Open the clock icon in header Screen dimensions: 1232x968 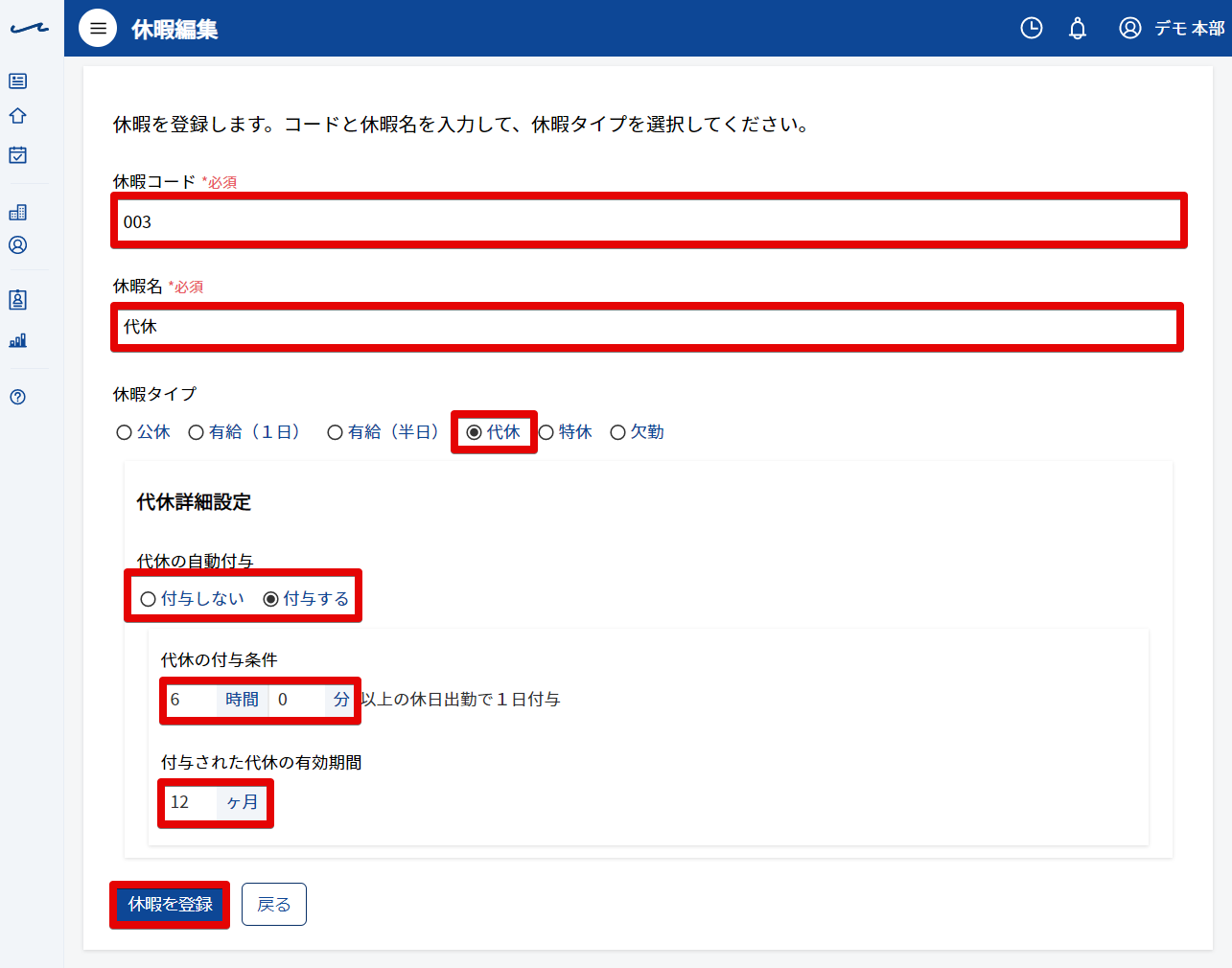tap(1032, 28)
